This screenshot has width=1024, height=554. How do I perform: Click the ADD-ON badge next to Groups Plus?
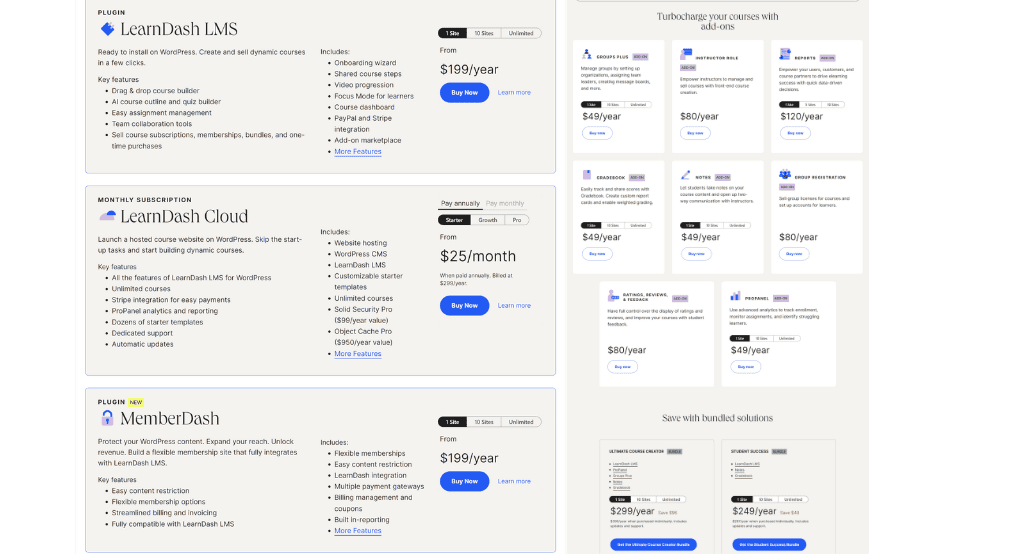[x=640, y=57]
